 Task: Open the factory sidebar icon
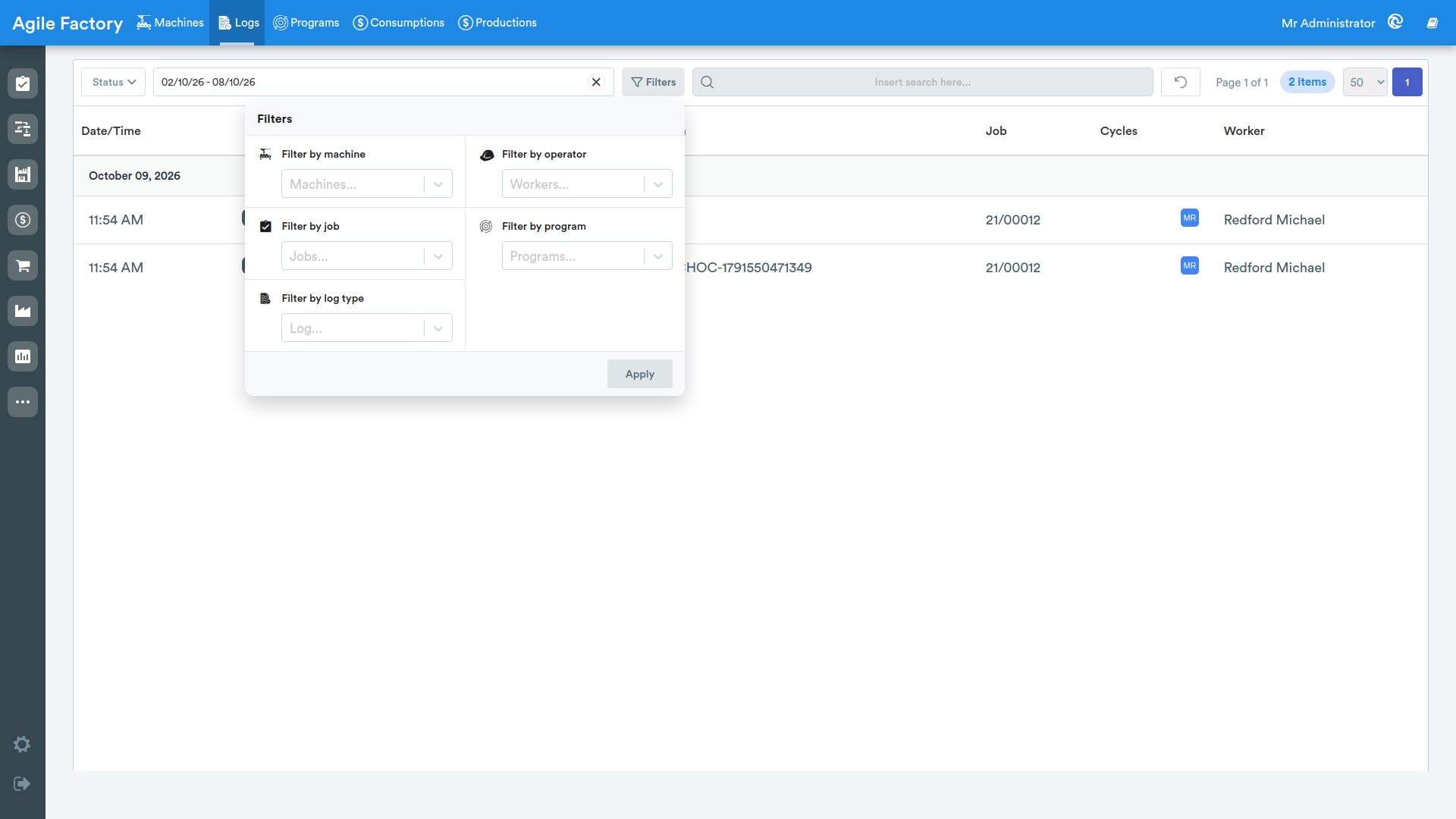(23, 311)
